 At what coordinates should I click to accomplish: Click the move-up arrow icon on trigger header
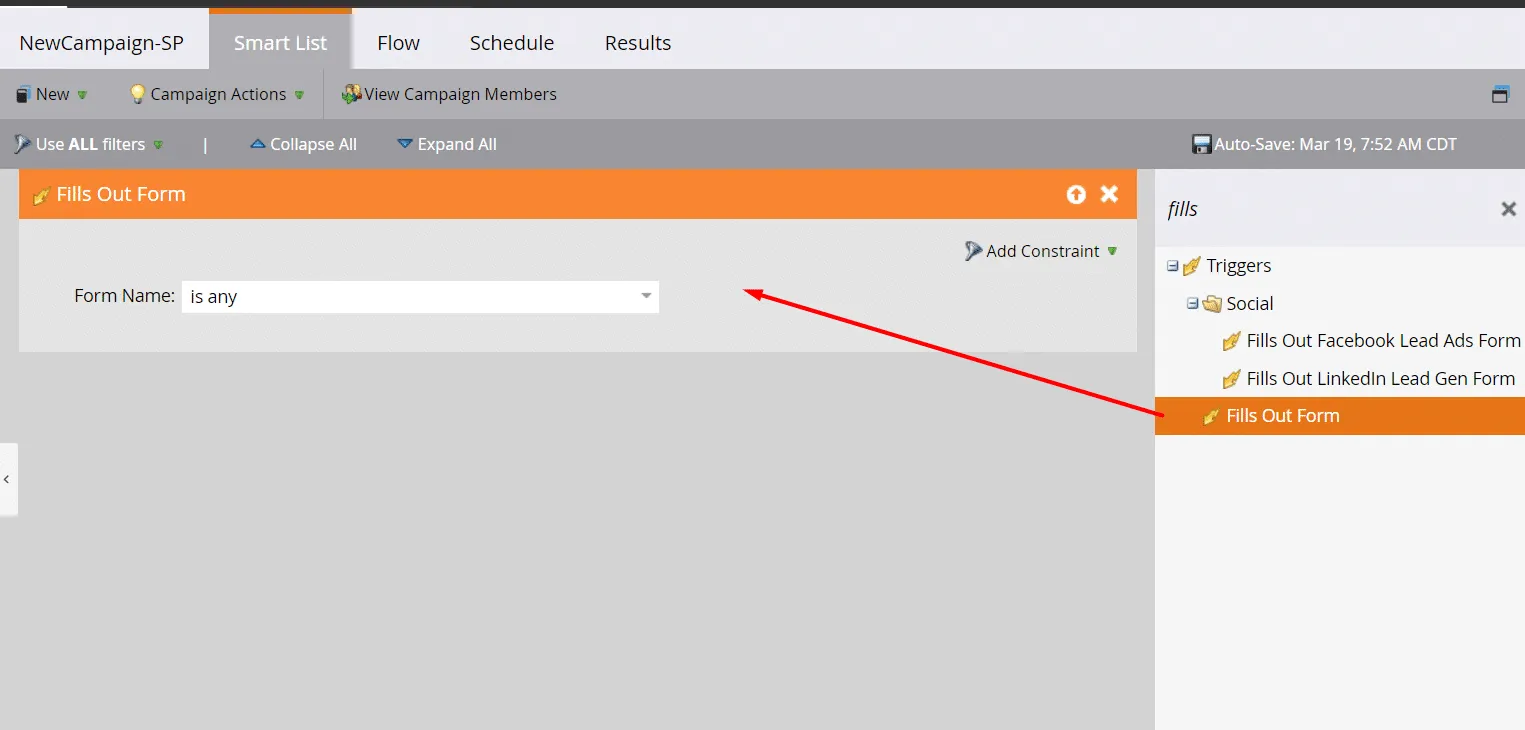click(1076, 195)
